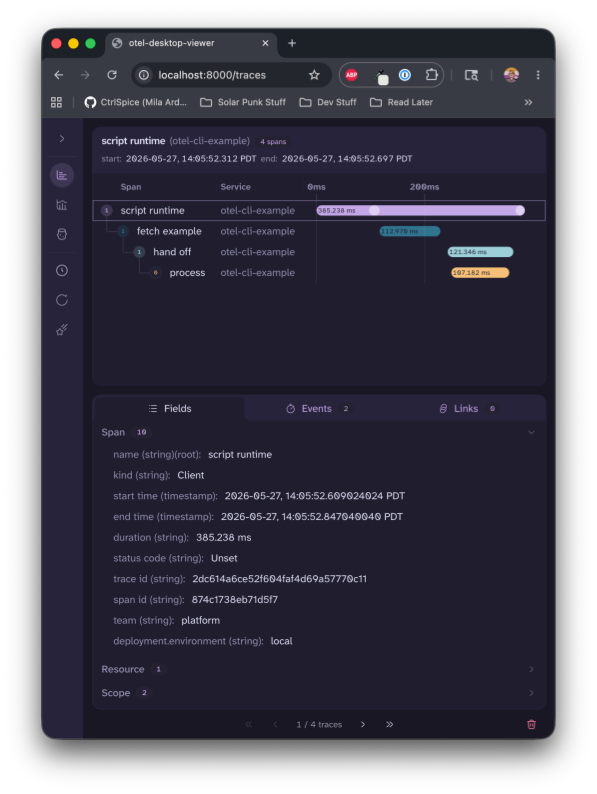Click the duration value 385.238 ms in fields

pos(224,538)
